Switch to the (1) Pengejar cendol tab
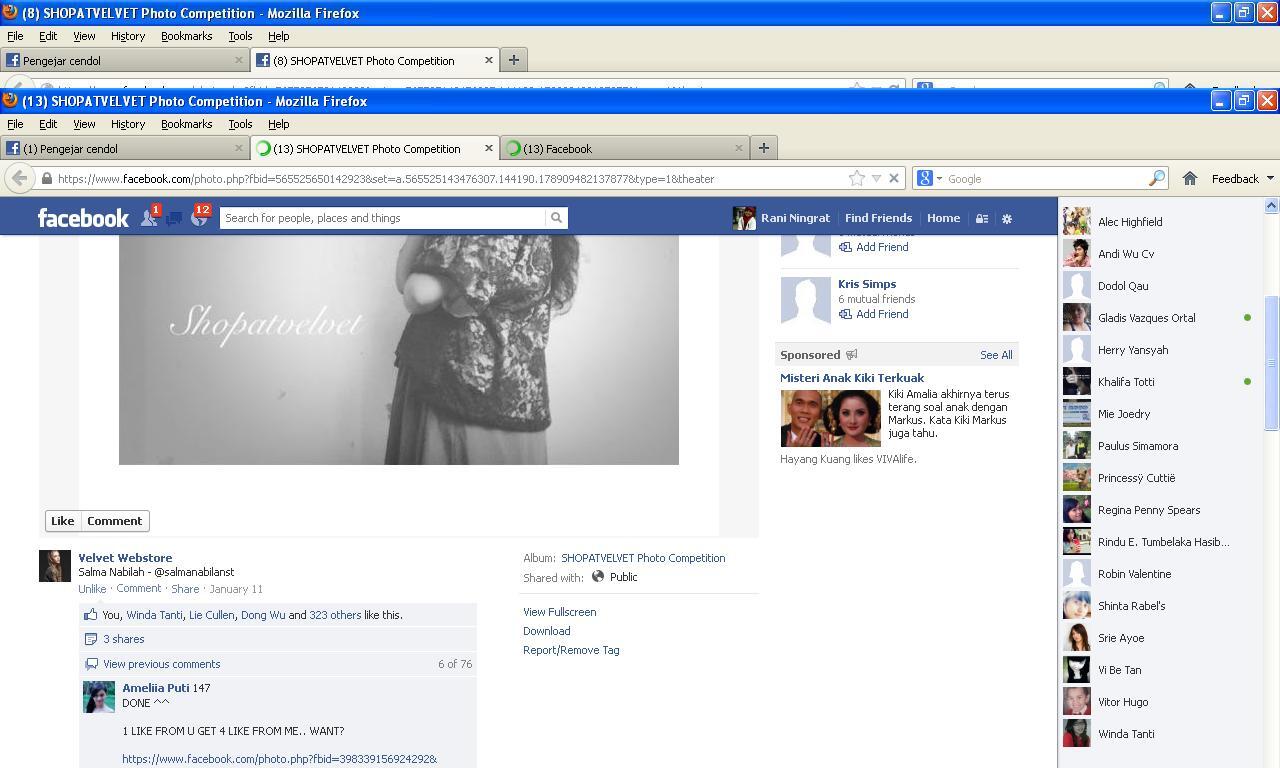The image size is (1280, 768). (125, 148)
